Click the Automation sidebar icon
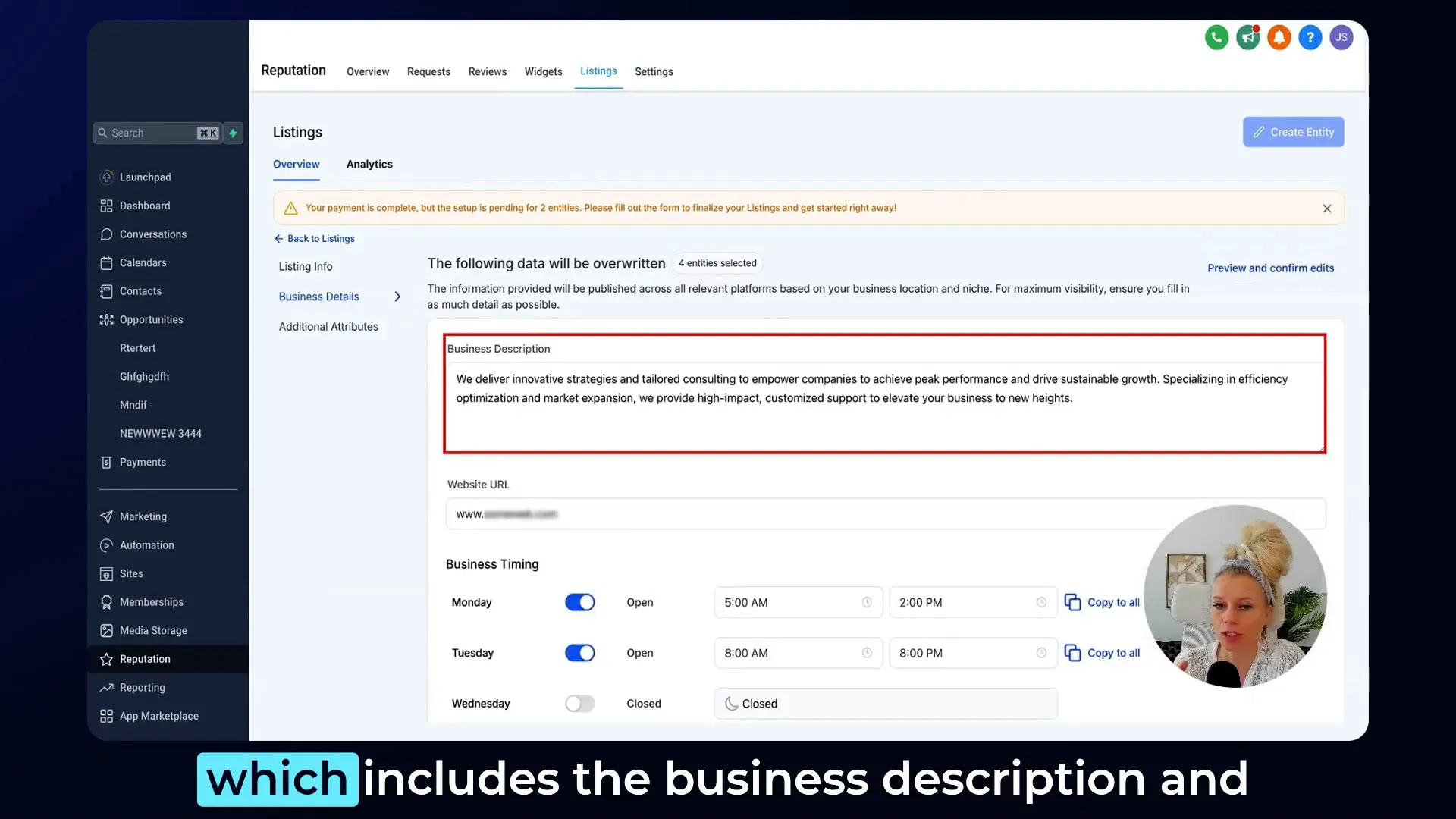 (107, 545)
